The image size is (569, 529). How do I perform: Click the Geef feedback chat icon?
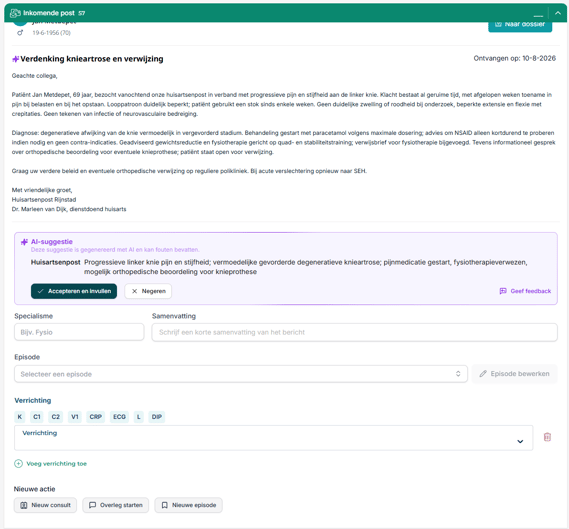(x=503, y=291)
